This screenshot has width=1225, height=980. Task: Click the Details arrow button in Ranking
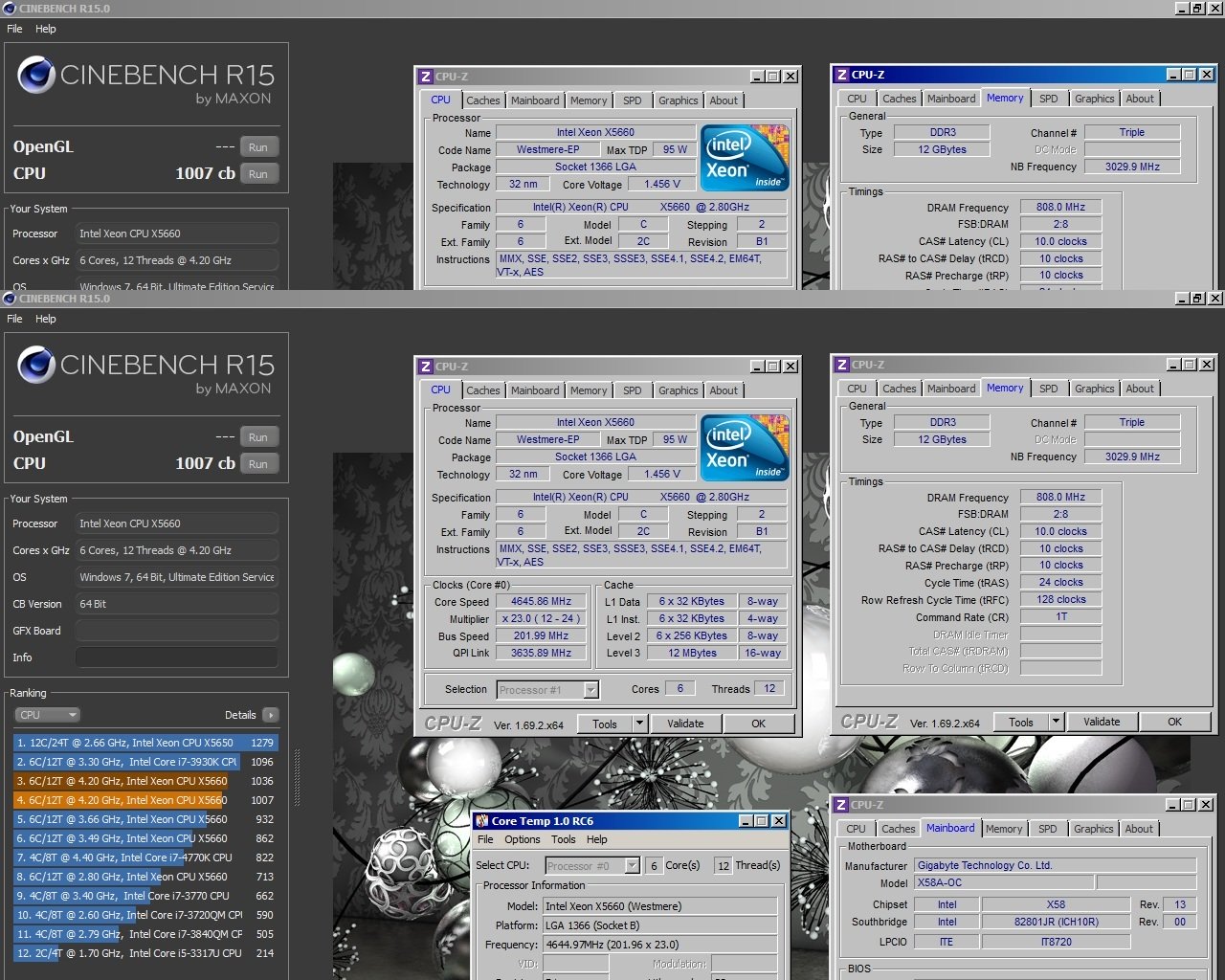click(x=271, y=715)
